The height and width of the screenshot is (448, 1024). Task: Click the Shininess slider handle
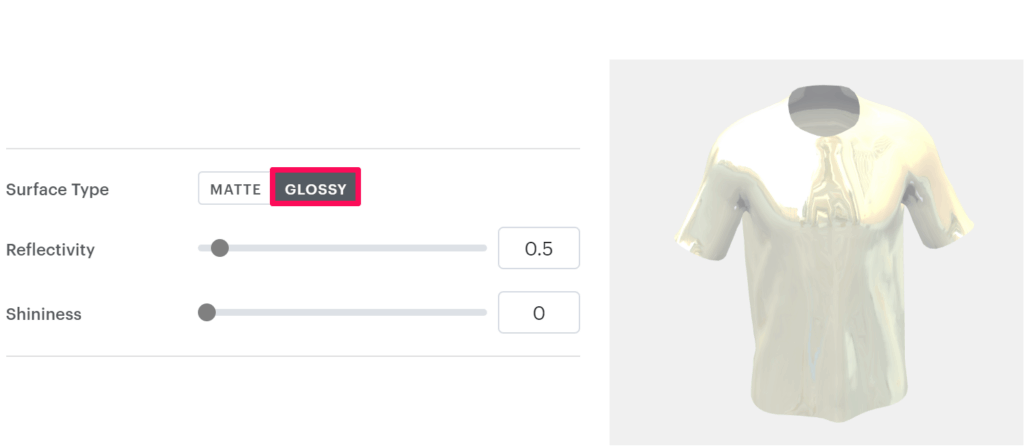207,313
